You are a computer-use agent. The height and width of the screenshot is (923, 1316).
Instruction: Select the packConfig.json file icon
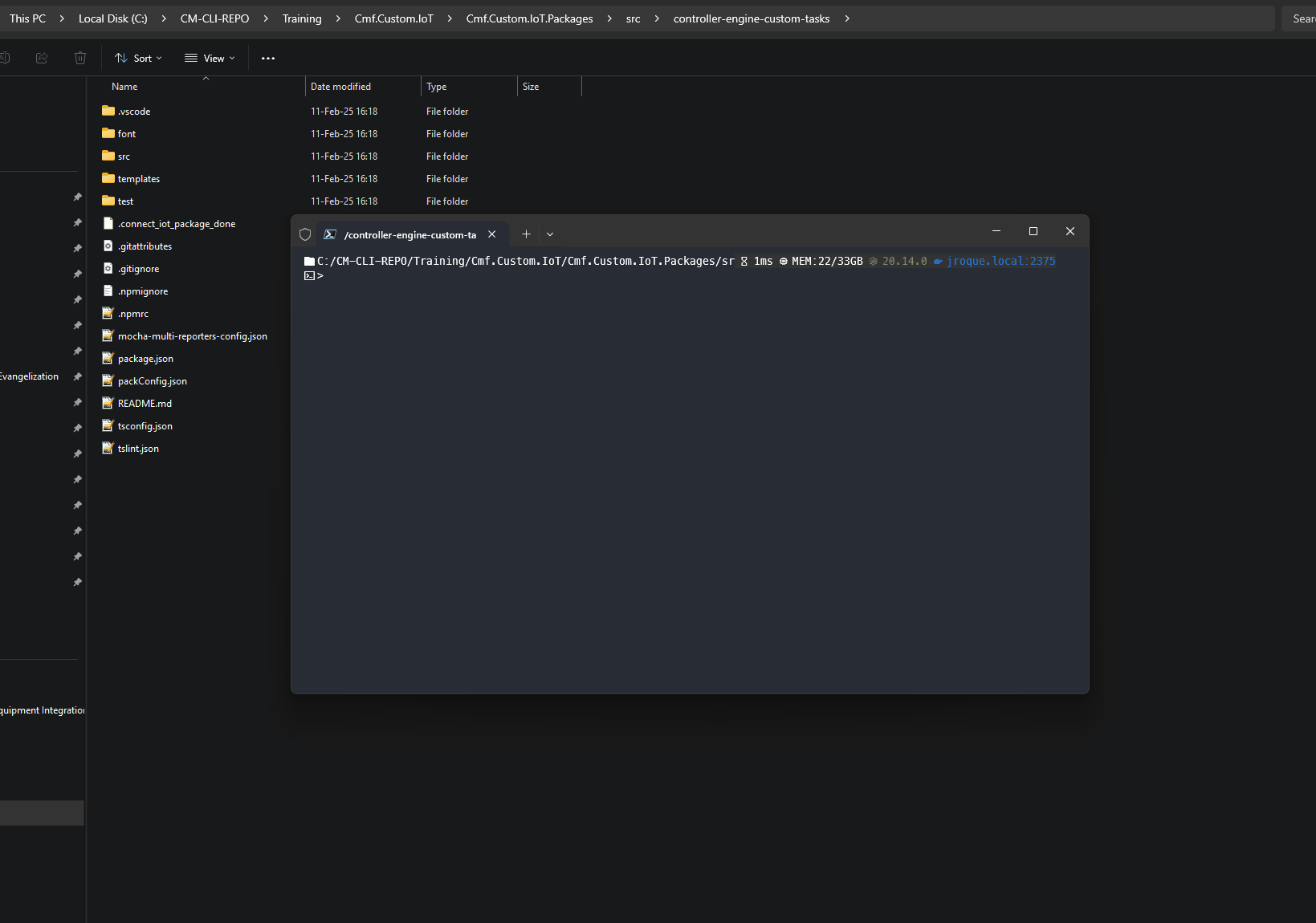click(x=108, y=380)
